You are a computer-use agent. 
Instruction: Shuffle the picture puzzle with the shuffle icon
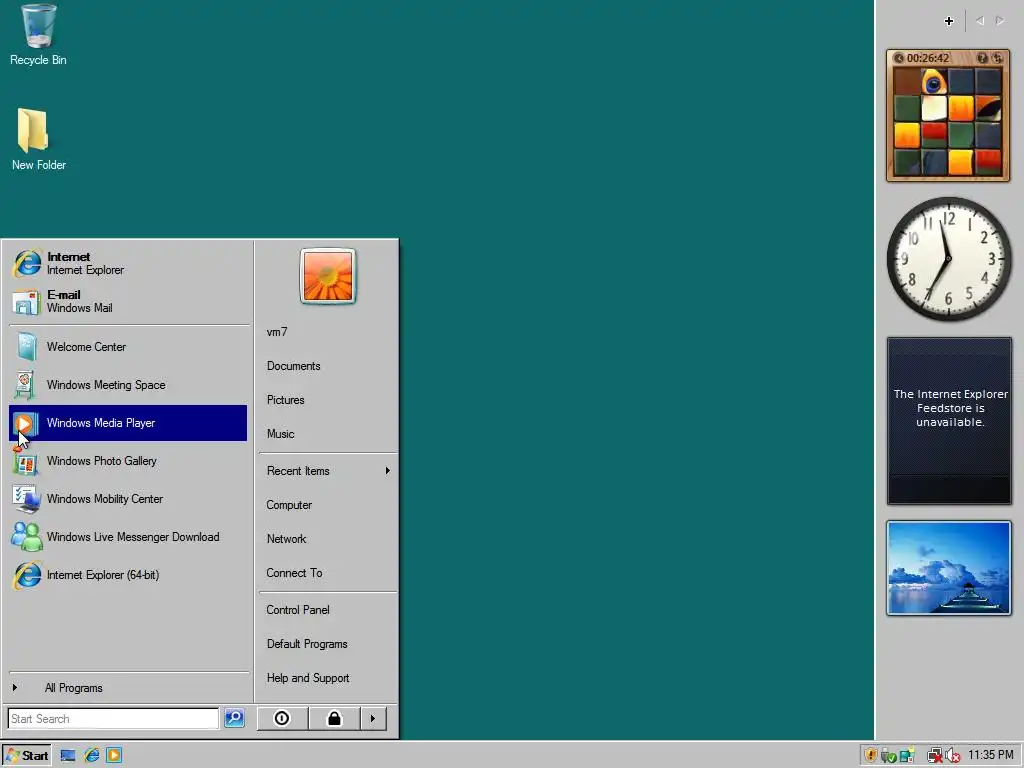click(997, 58)
